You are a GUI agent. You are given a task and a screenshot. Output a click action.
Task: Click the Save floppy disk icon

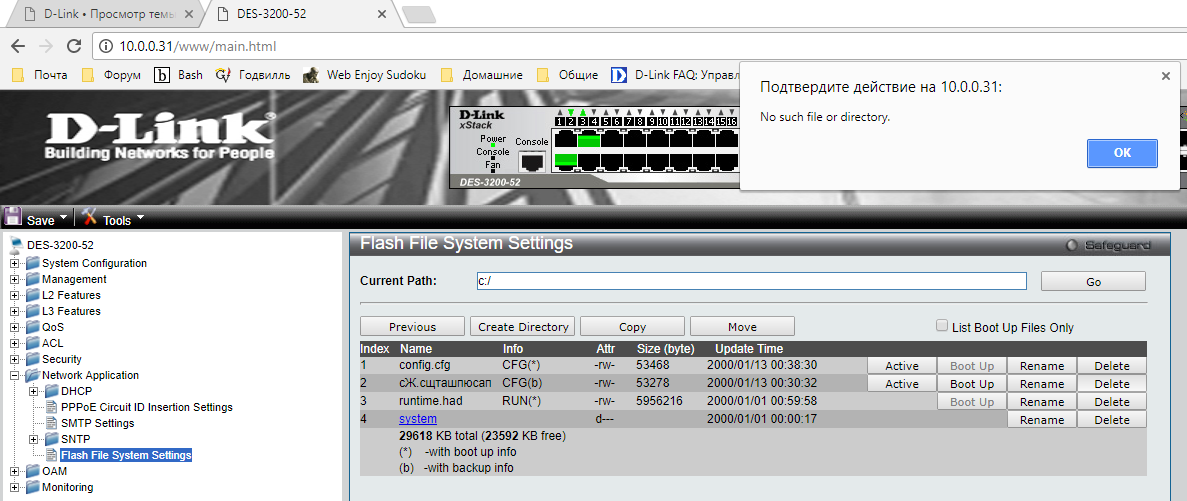click(13, 217)
